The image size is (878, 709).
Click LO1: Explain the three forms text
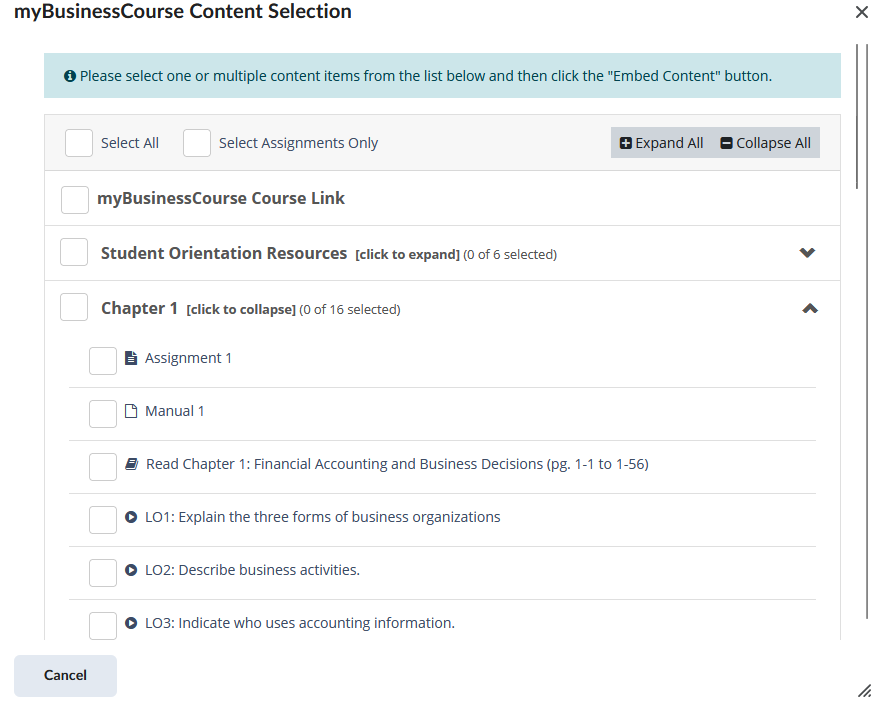[x=323, y=517]
